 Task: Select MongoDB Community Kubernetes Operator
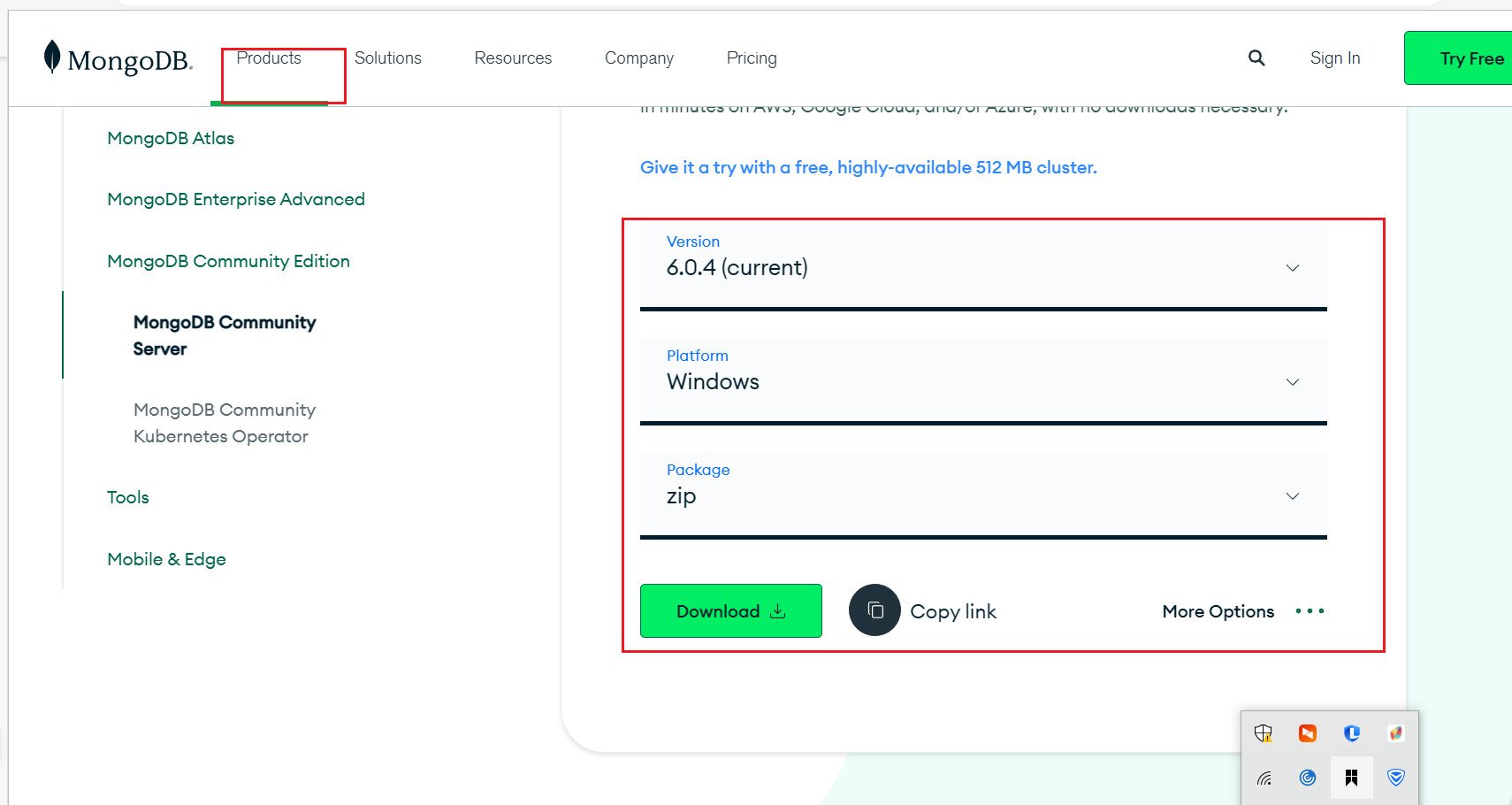tap(225, 423)
